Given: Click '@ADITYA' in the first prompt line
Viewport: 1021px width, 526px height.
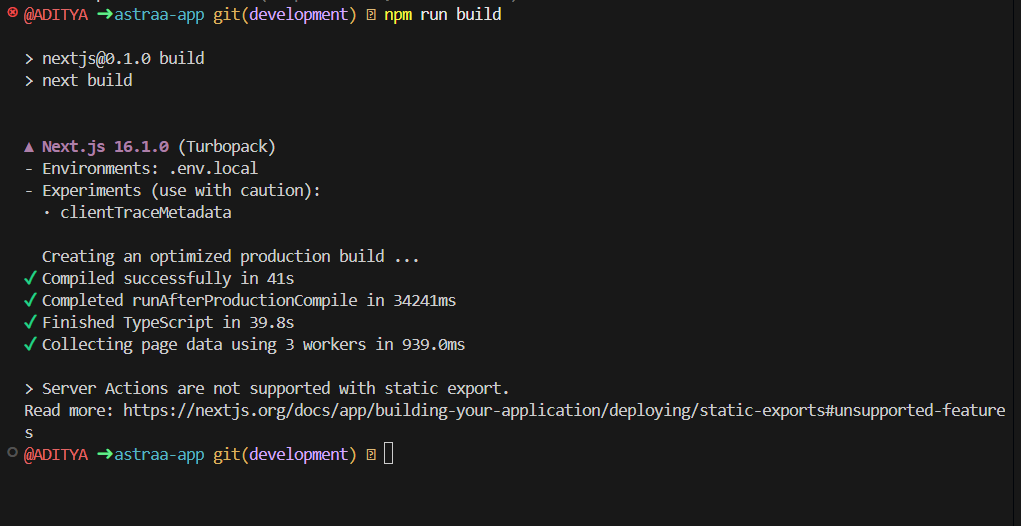Looking at the screenshot, I should point(56,14).
